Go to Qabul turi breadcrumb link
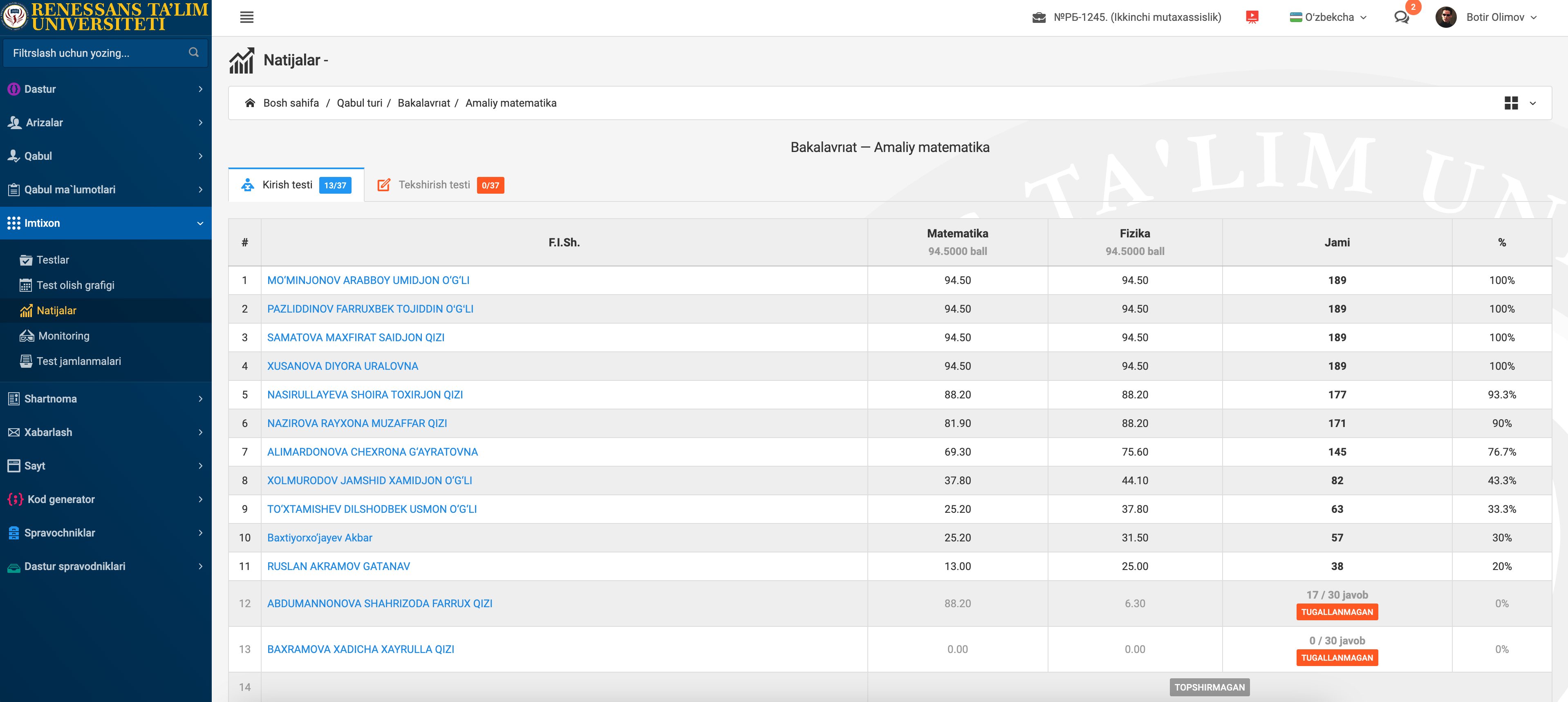The width and height of the screenshot is (1568, 702). (x=360, y=103)
